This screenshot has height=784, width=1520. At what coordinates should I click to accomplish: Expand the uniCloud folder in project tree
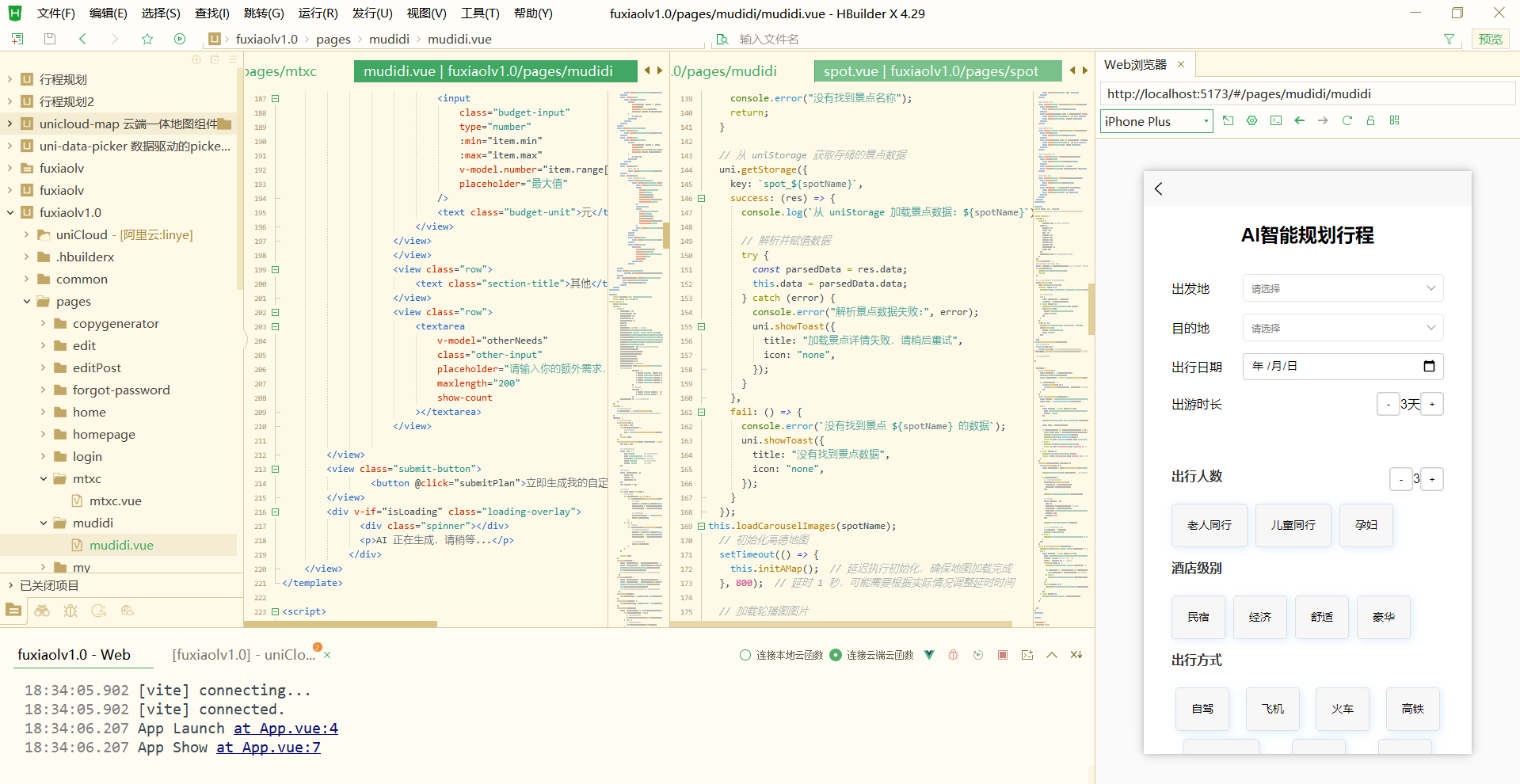click(x=26, y=234)
